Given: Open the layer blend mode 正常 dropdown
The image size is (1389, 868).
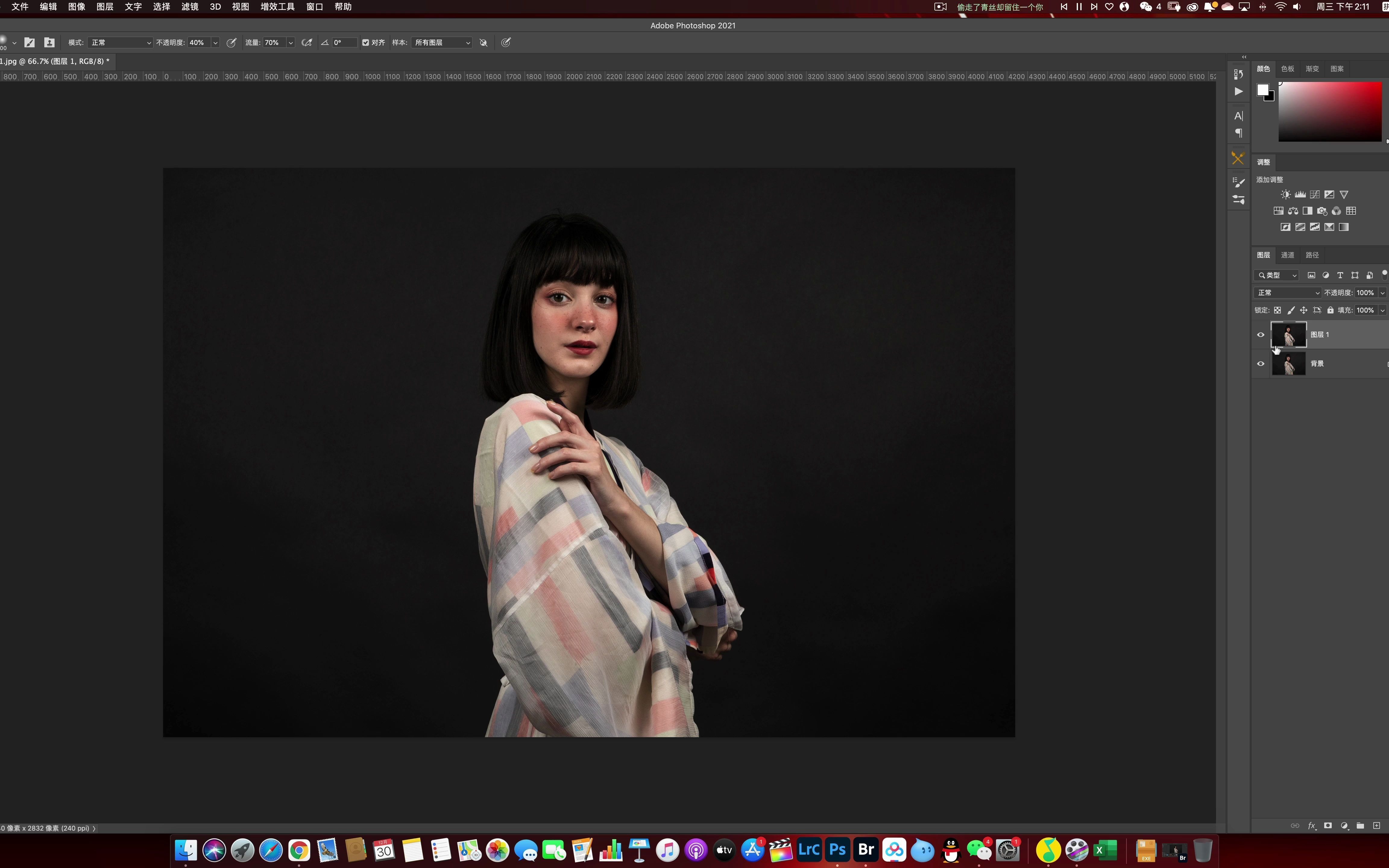Looking at the screenshot, I should [1287, 293].
